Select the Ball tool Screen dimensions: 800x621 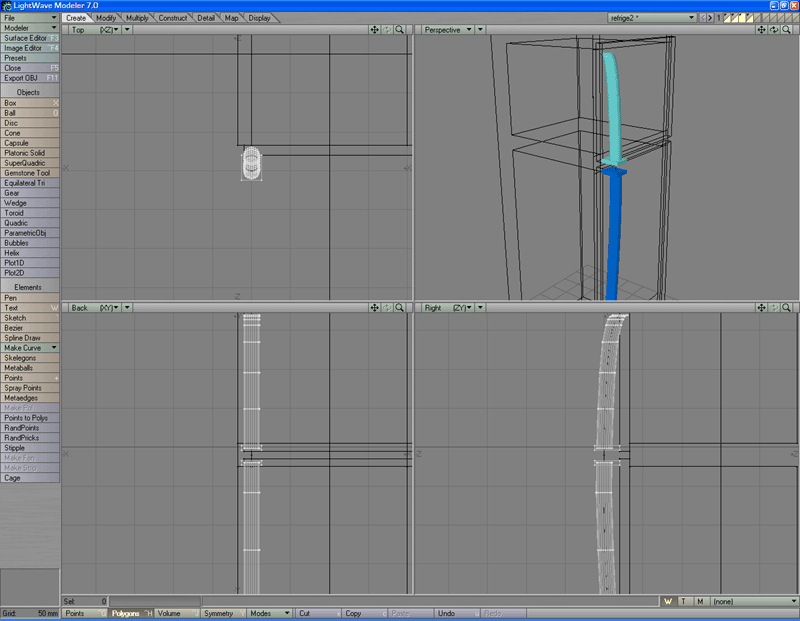click(x=30, y=113)
